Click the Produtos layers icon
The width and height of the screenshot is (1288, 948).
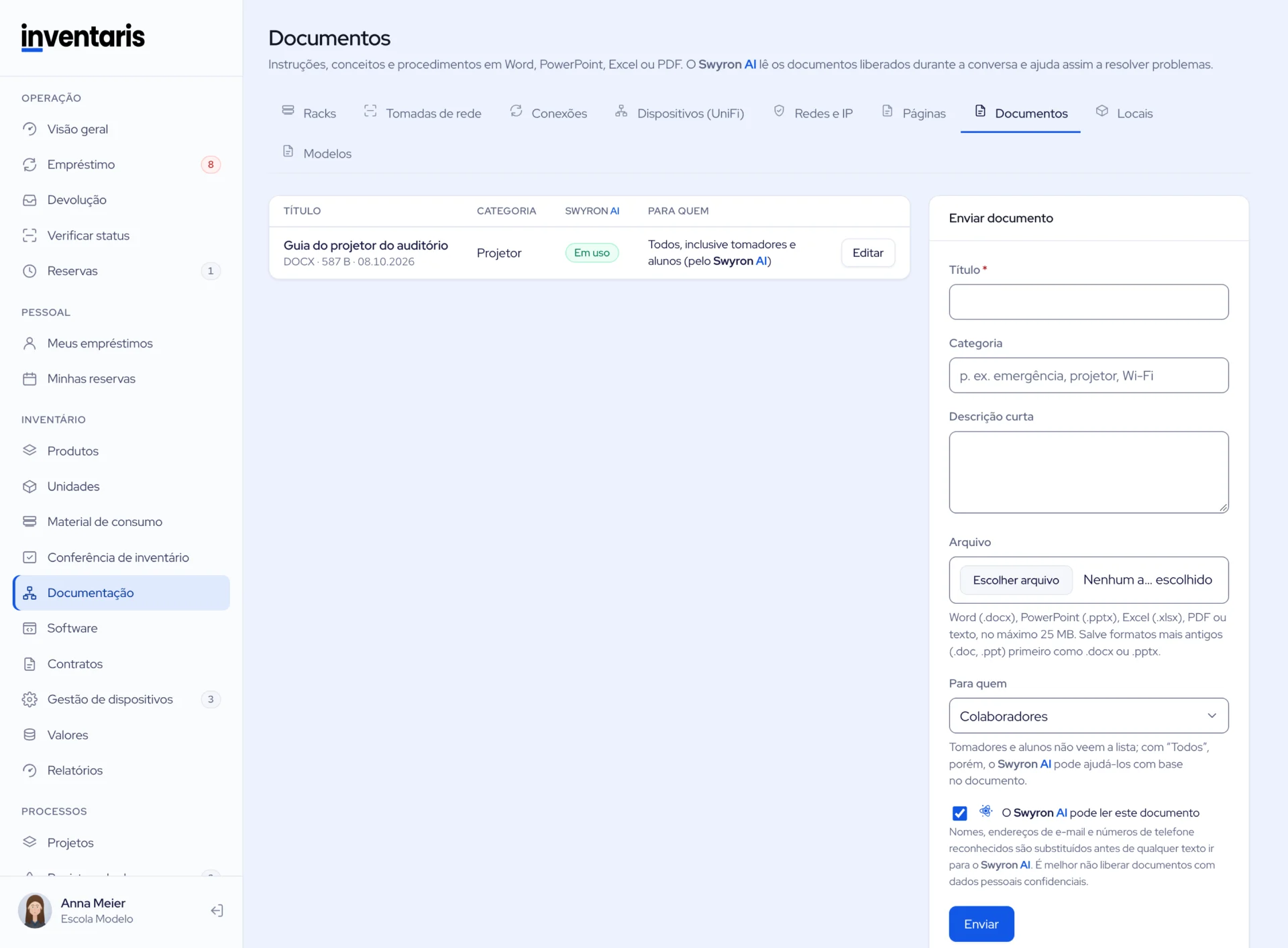coord(30,451)
